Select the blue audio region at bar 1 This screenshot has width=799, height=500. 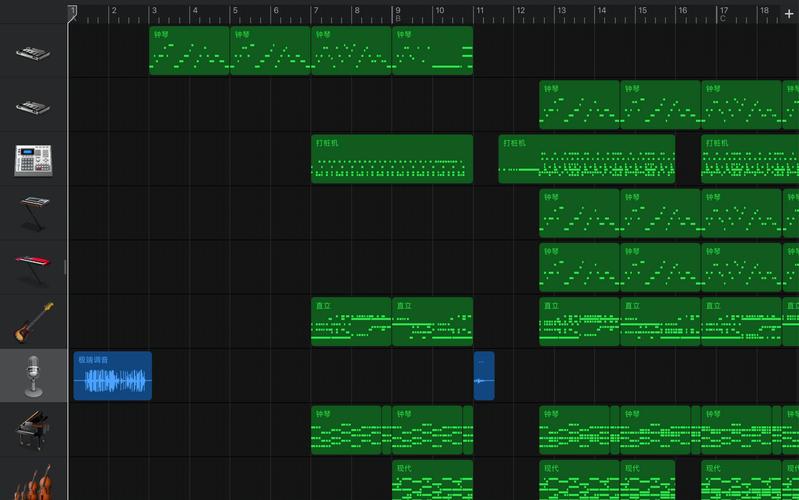click(113, 376)
